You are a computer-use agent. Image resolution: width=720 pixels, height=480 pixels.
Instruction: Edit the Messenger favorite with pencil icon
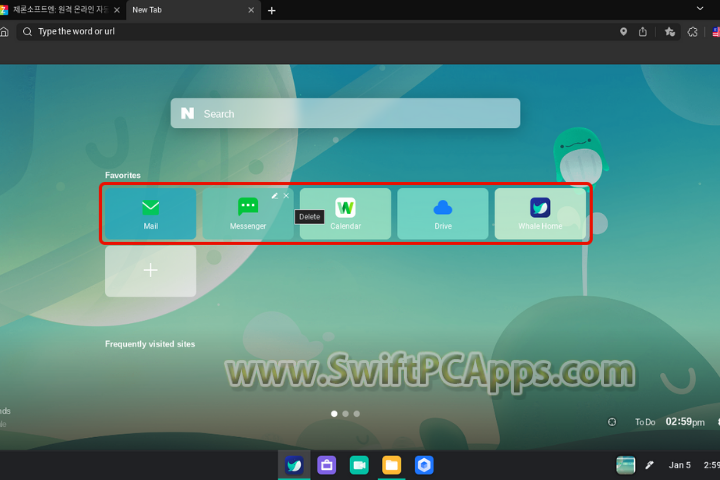pos(275,196)
